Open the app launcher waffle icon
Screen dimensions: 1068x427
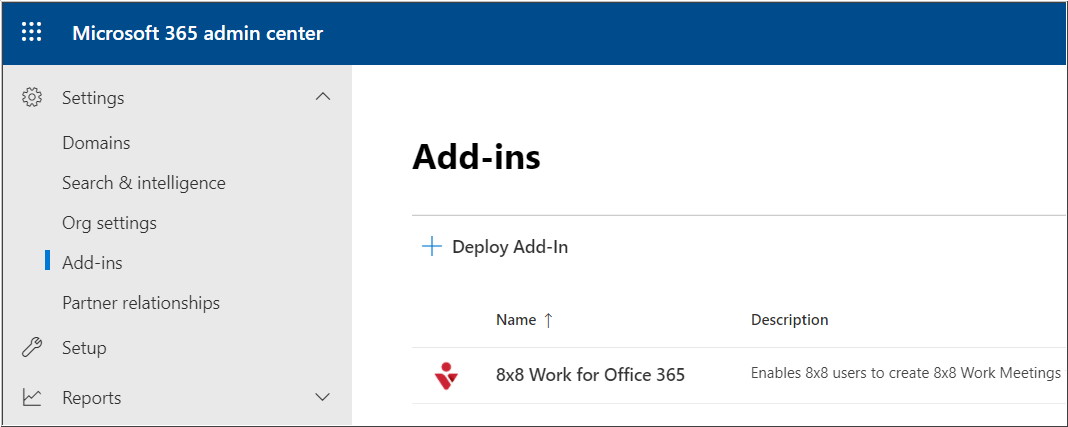31,33
